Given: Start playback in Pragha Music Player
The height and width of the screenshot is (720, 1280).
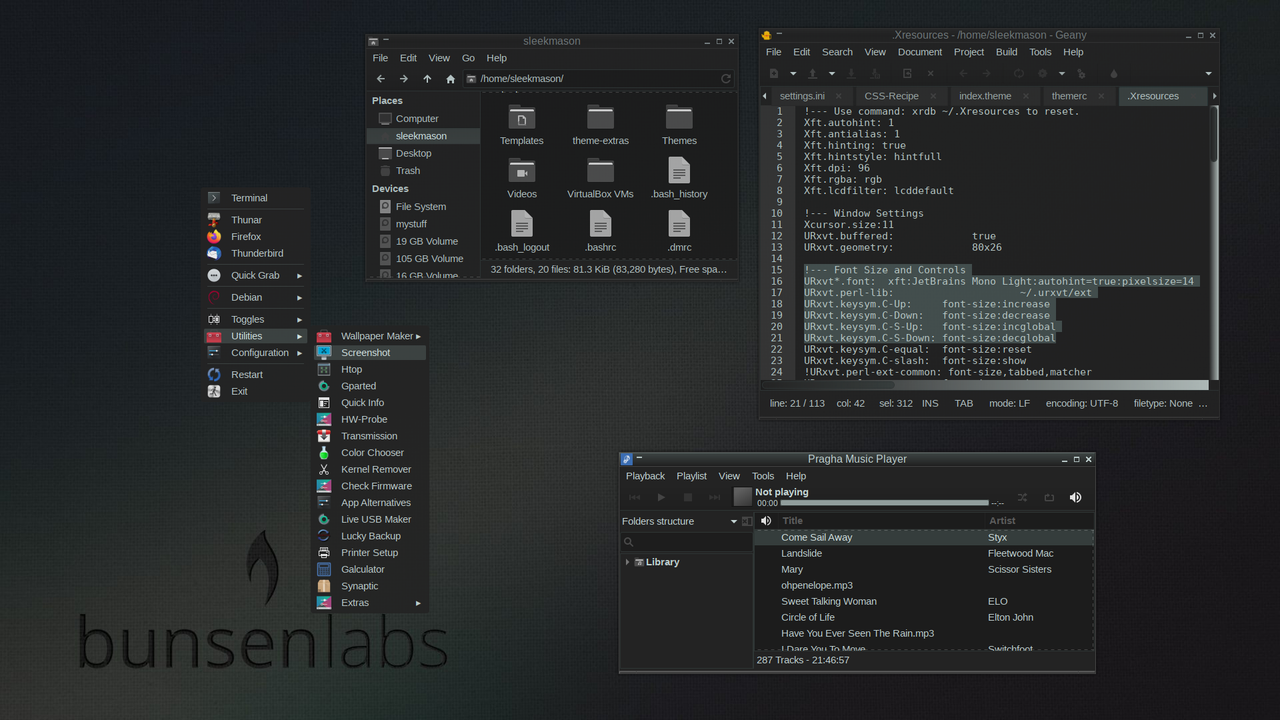Looking at the screenshot, I should pos(661,497).
